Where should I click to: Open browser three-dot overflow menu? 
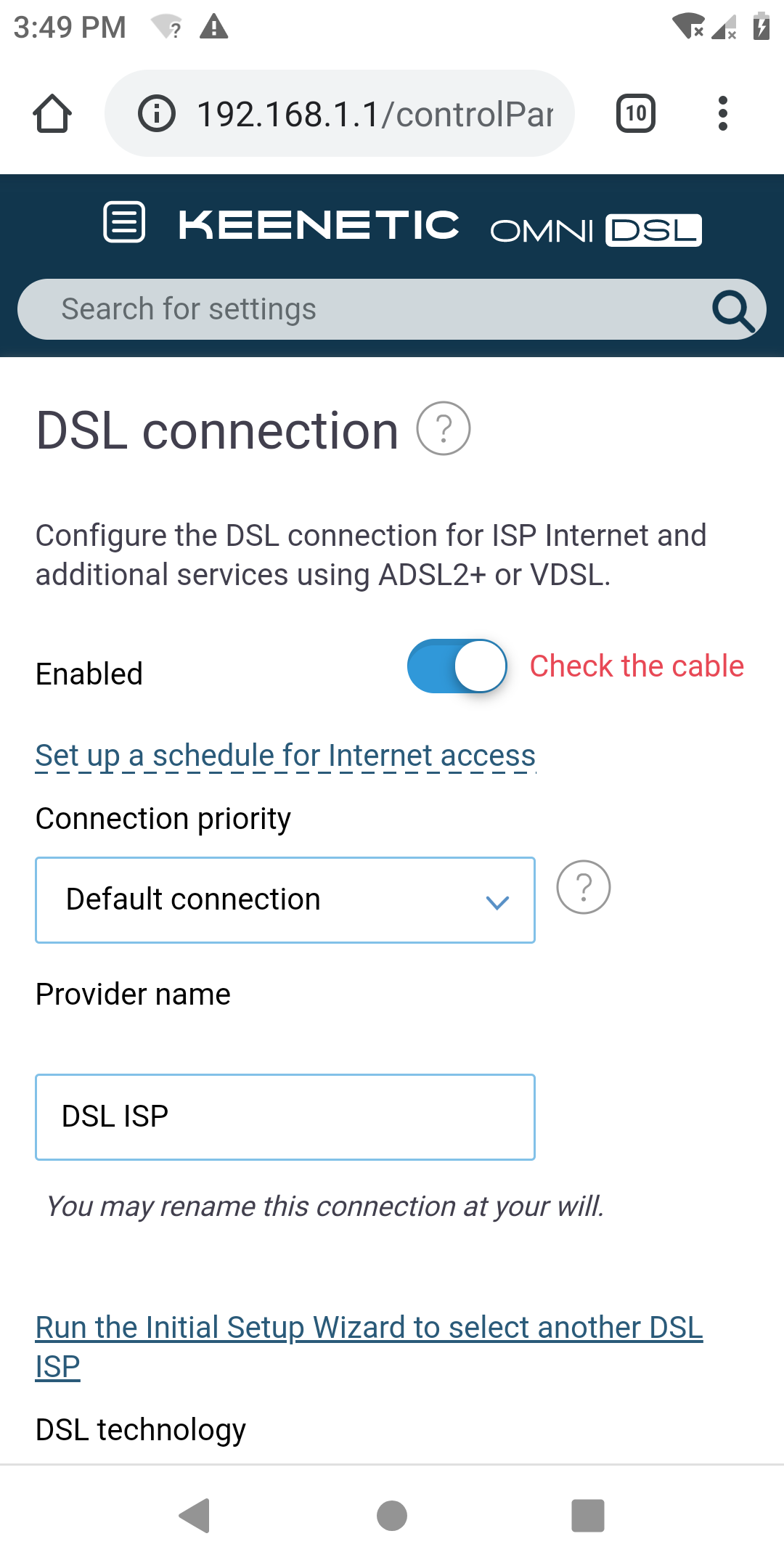(722, 113)
